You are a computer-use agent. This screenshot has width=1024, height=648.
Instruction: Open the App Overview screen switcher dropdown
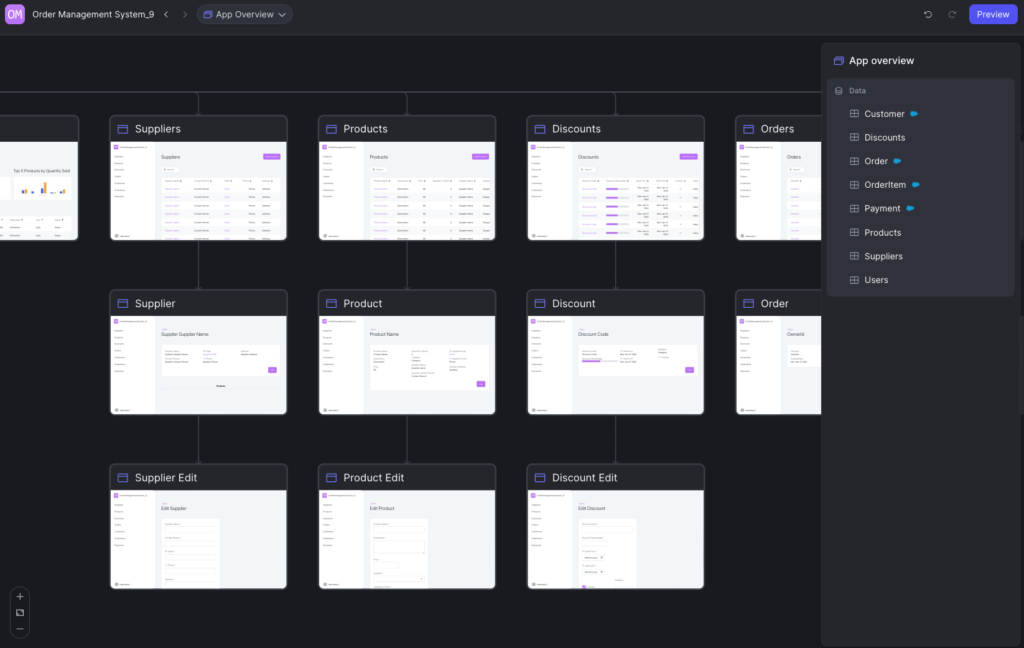[244, 14]
